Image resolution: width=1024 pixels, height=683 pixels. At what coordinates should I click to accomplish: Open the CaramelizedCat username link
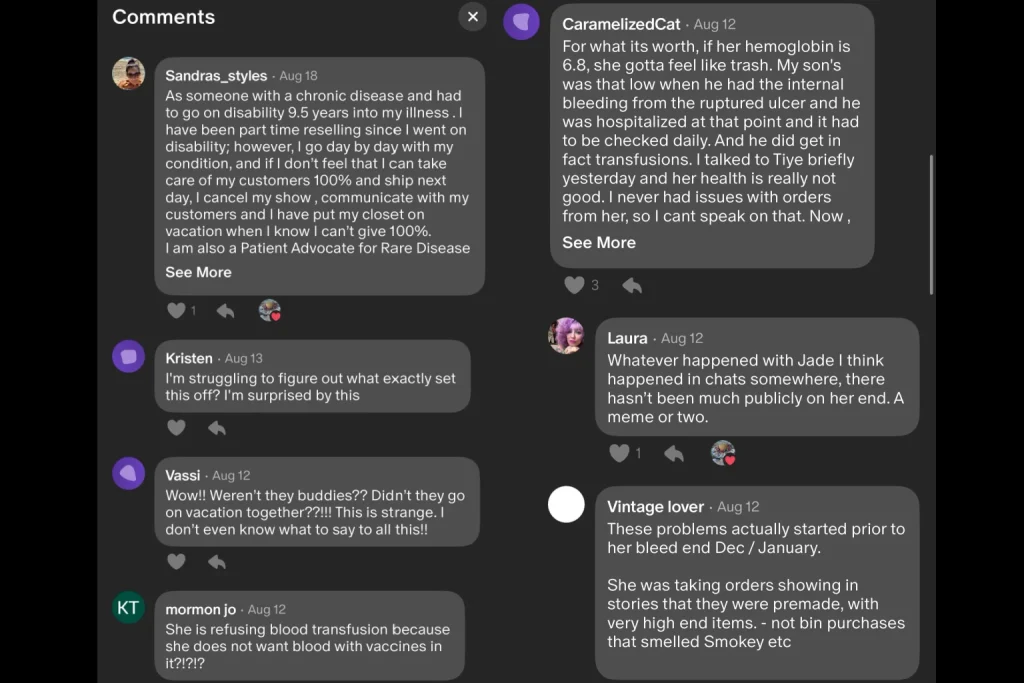[x=621, y=24]
